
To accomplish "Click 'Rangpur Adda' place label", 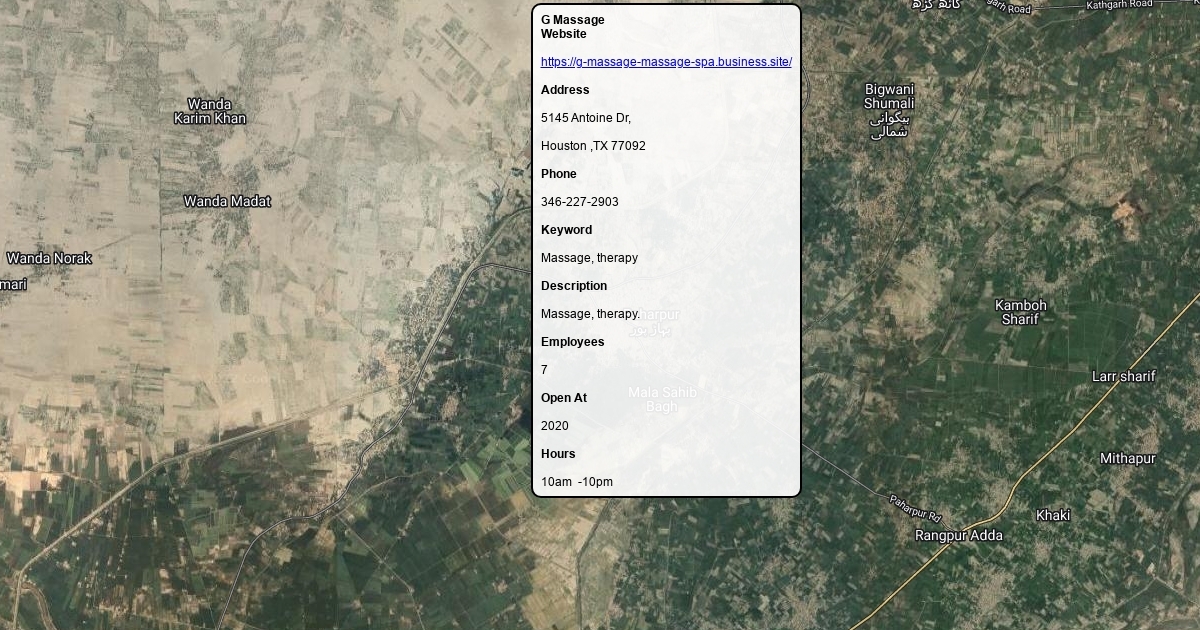I will [959, 535].
